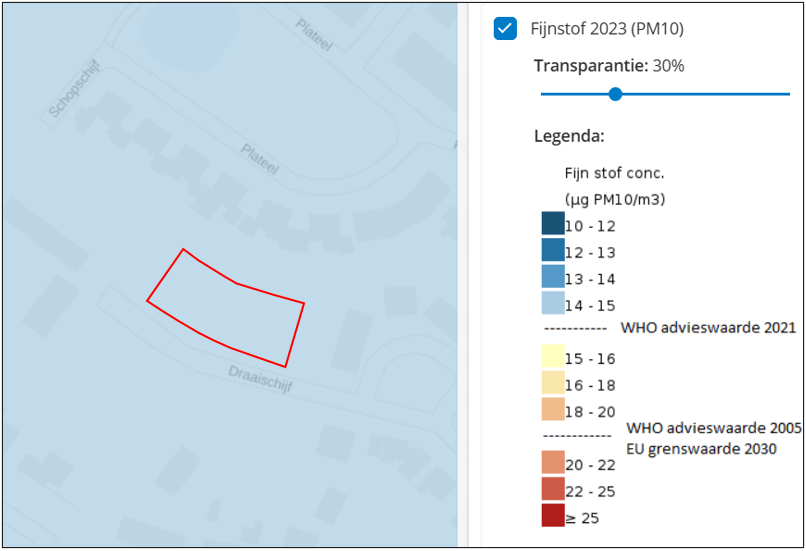Click the Draaischijf street label on map
The width and height of the screenshot is (806, 551).
[x=261, y=379]
